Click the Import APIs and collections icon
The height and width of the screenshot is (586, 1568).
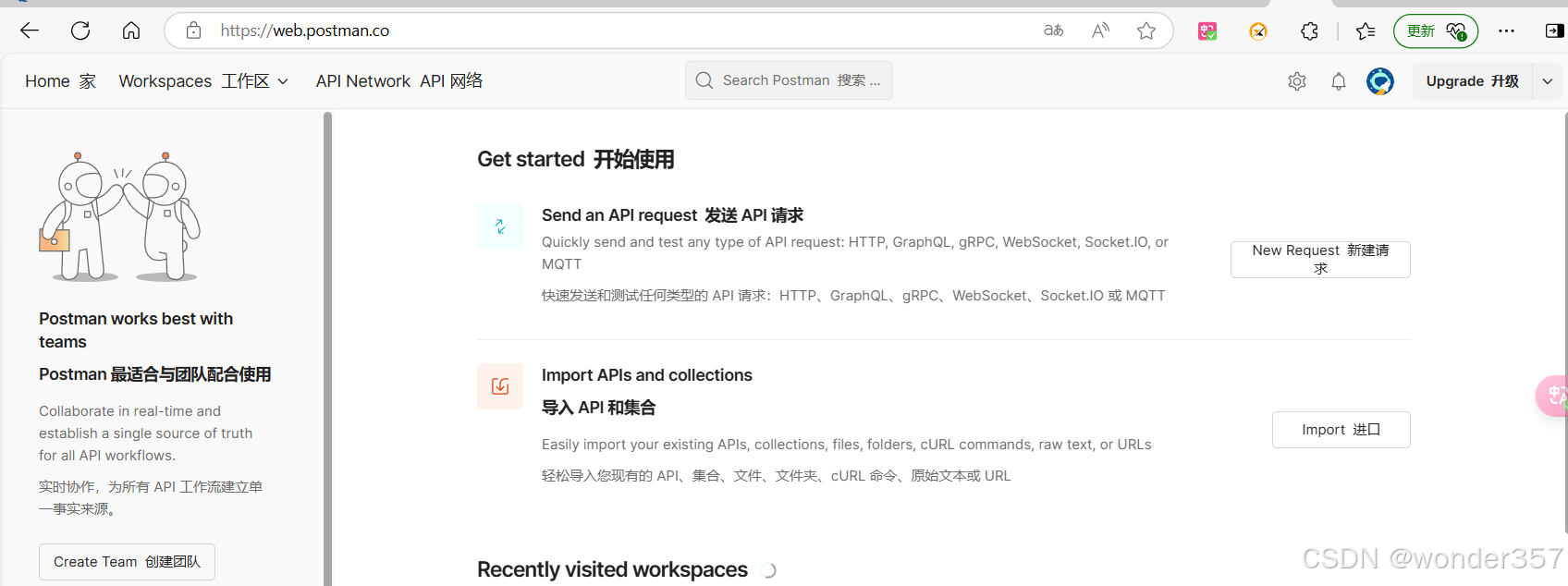500,386
